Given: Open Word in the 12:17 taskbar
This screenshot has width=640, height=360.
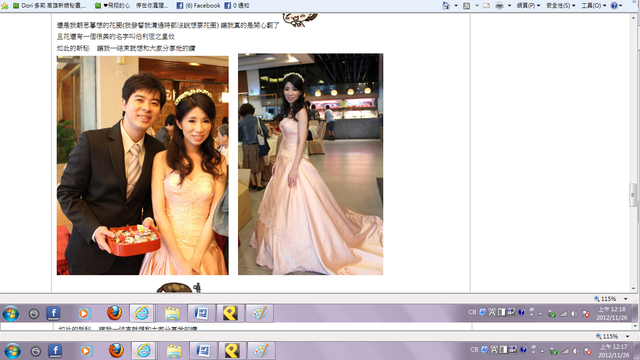Looking at the screenshot, I should [203, 351].
